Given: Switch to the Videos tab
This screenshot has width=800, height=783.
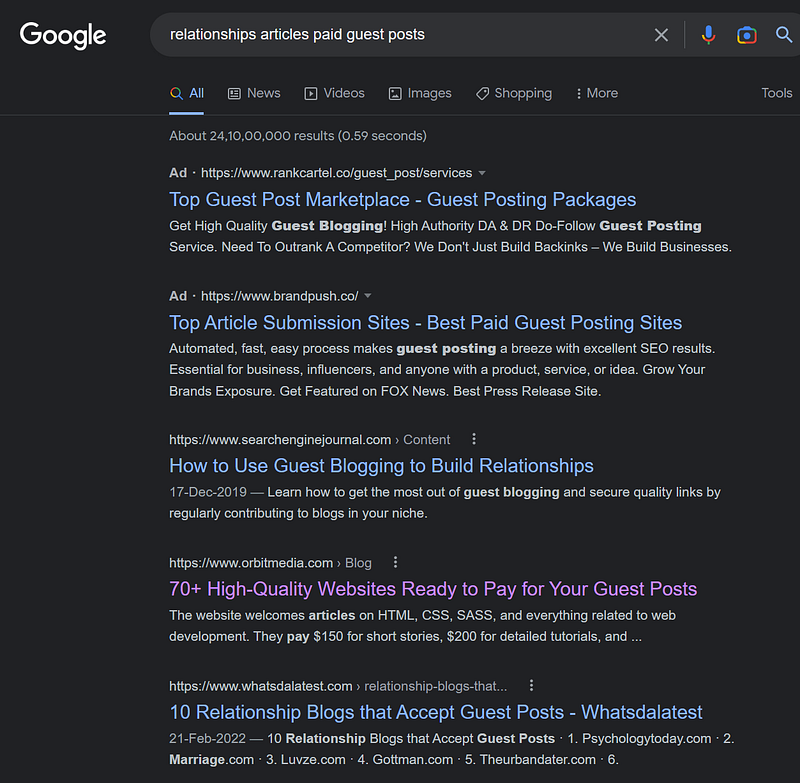Looking at the screenshot, I should (335, 93).
